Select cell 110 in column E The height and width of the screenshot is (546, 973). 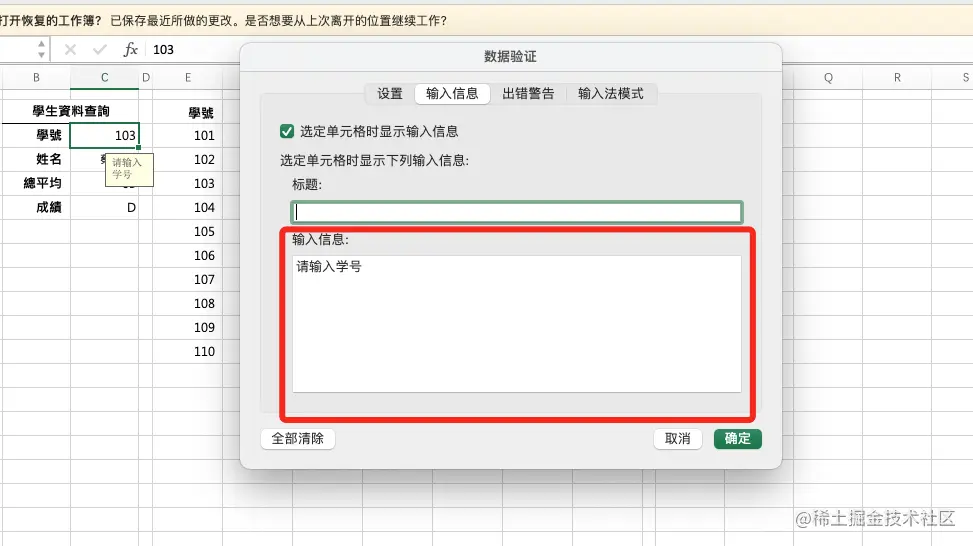[187, 351]
